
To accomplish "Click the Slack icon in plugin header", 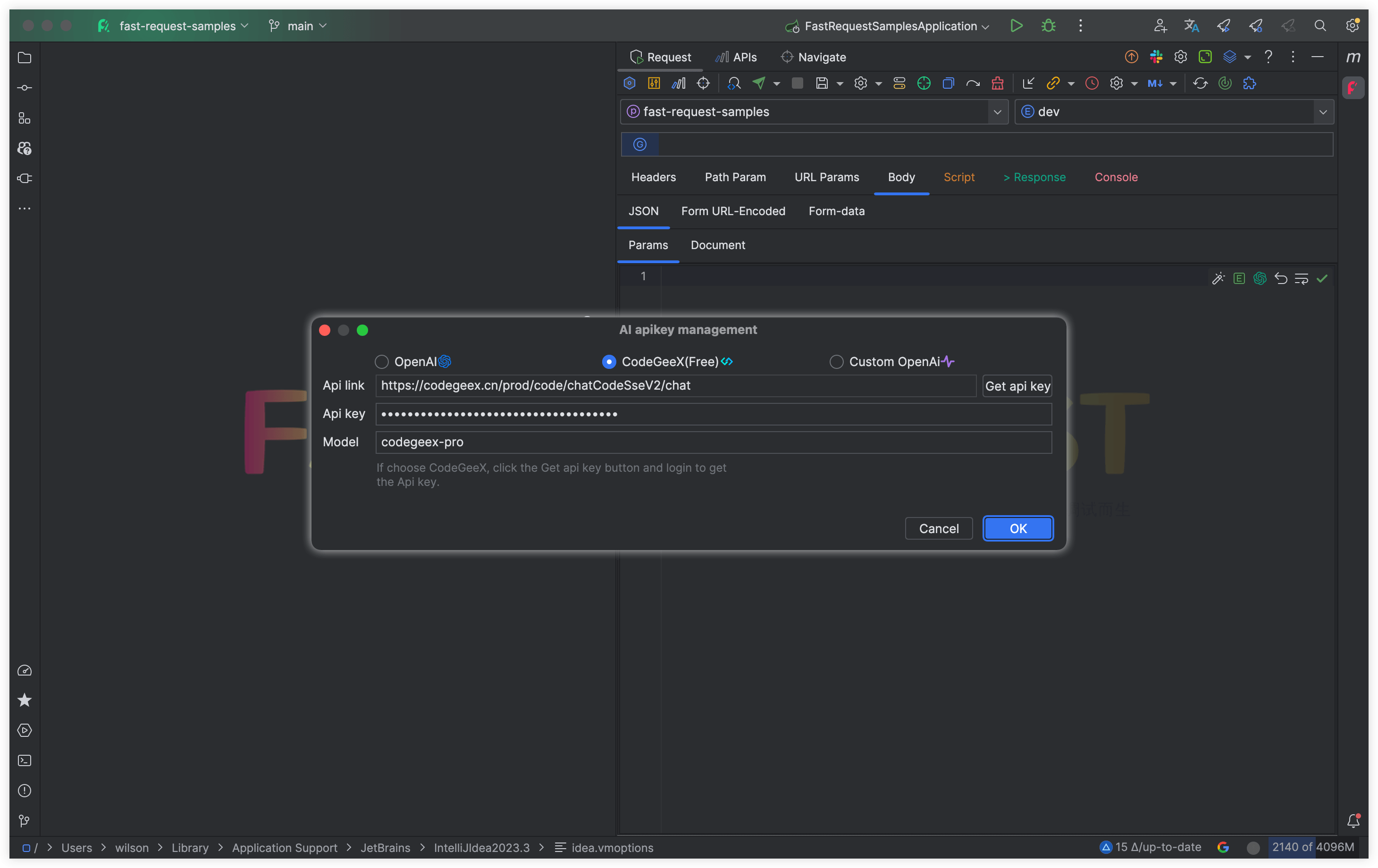I will click(x=1155, y=57).
